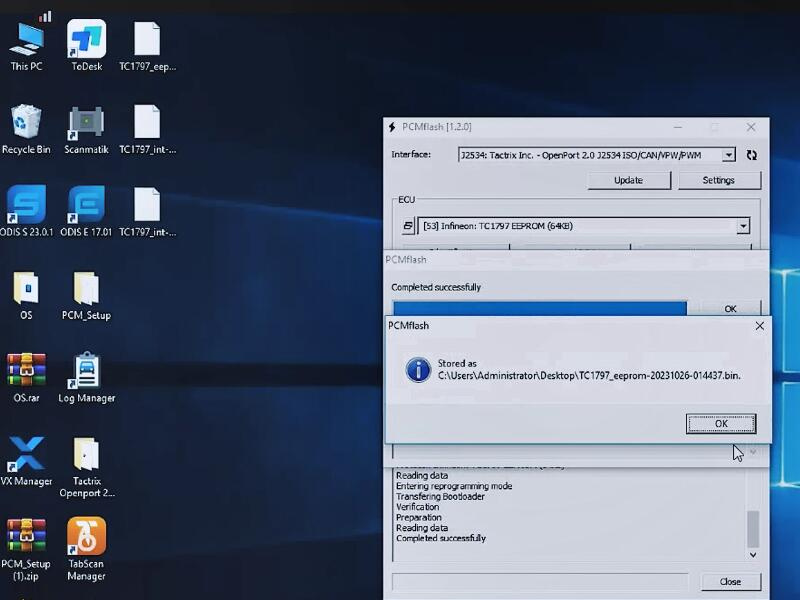Expand the Interface J2534 dropdown

click(728, 155)
